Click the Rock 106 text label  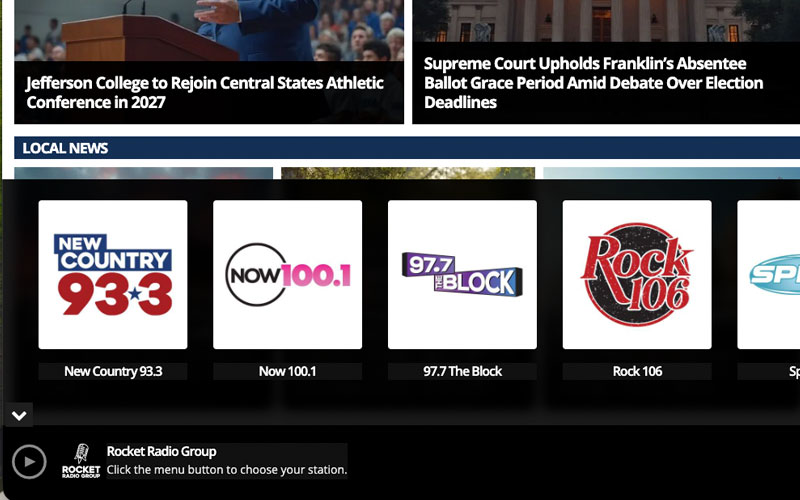(x=637, y=371)
